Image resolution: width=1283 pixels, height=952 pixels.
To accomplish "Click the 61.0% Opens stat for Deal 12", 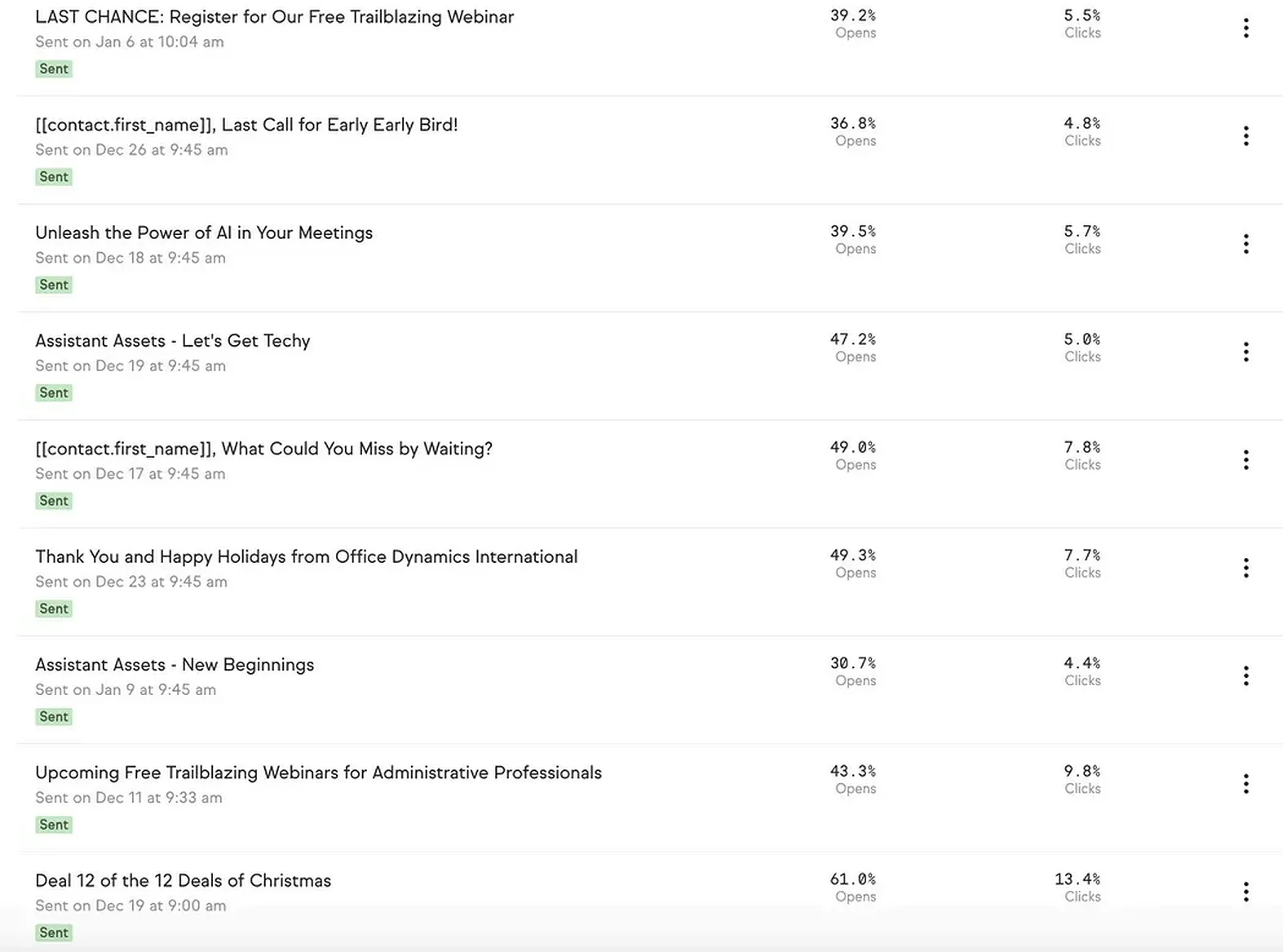I will [x=853, y=887].
